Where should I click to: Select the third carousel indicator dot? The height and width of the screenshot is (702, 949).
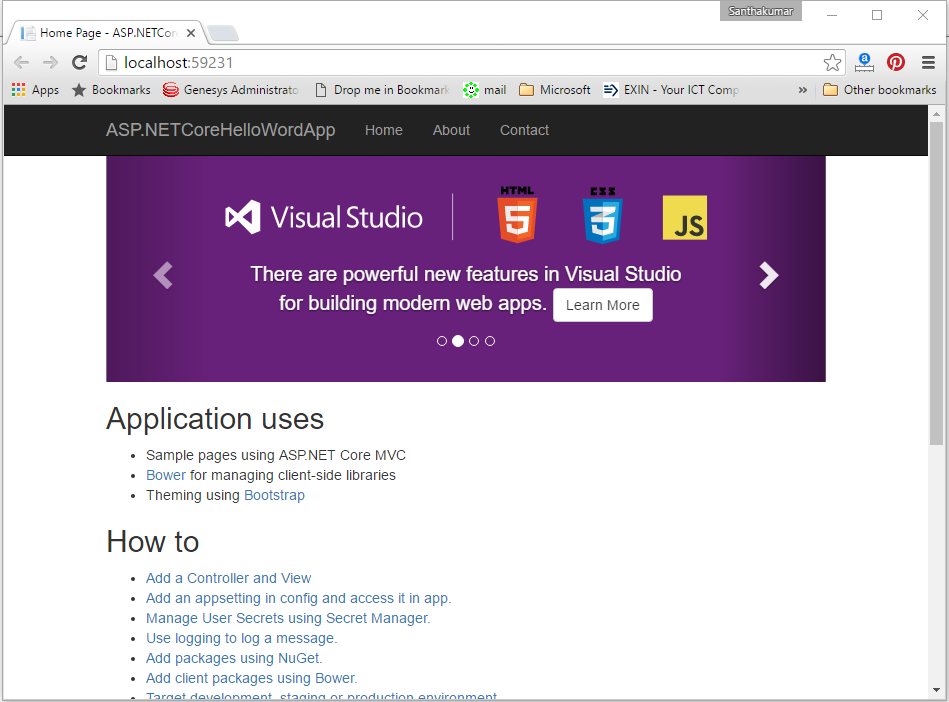click(474, 341)
